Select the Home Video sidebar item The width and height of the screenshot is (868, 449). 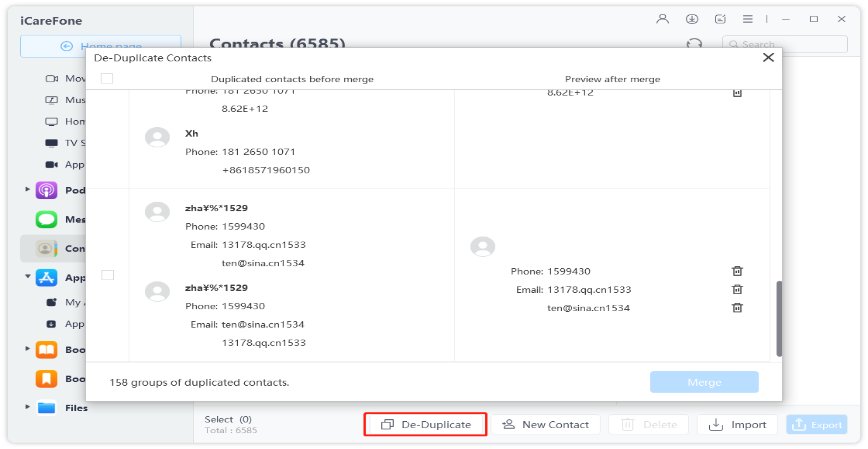pyautogui.click(x=65, y=121)
